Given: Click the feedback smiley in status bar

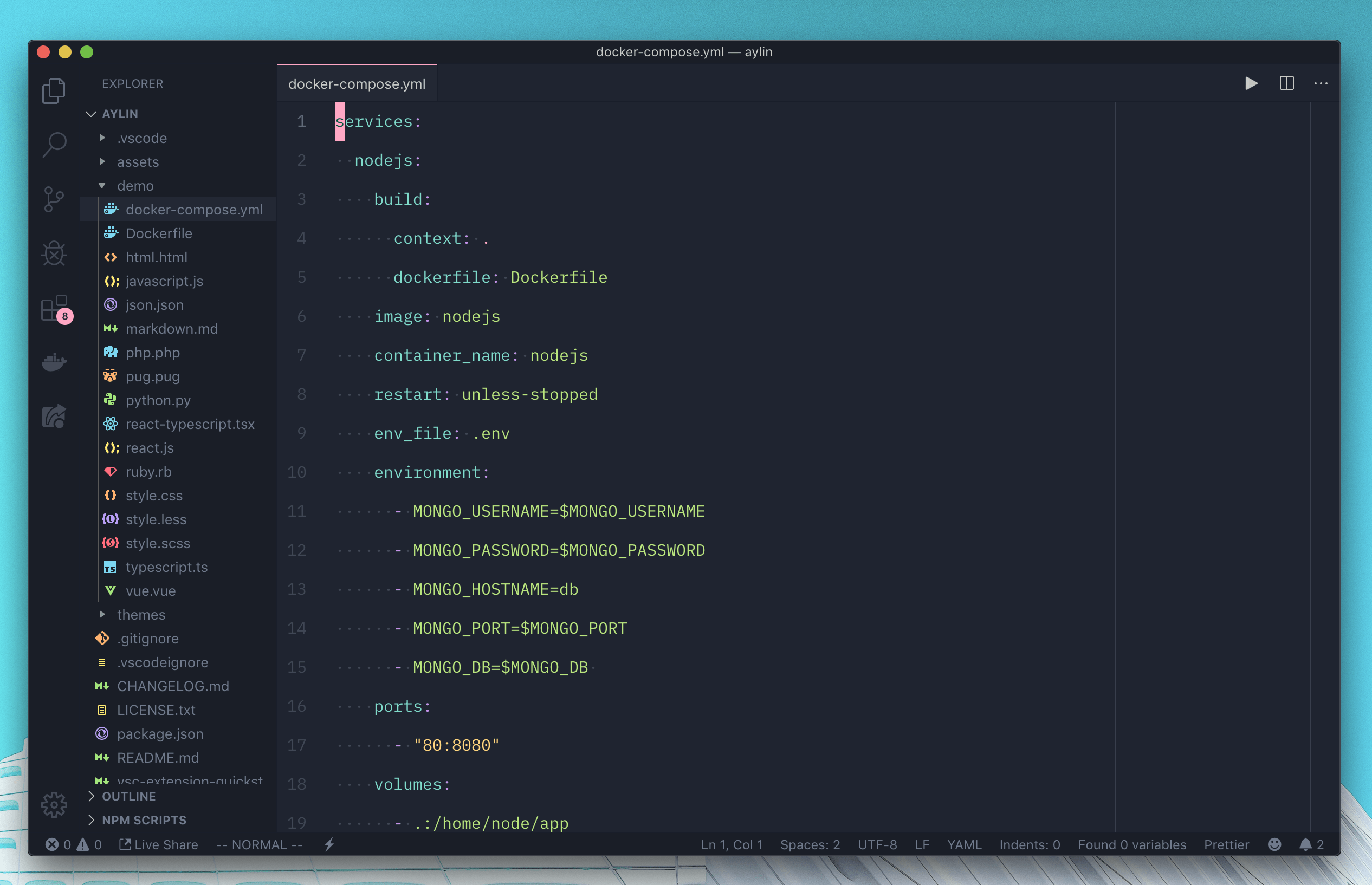Looking at the screenshot, I should [x=1274, y=844].
